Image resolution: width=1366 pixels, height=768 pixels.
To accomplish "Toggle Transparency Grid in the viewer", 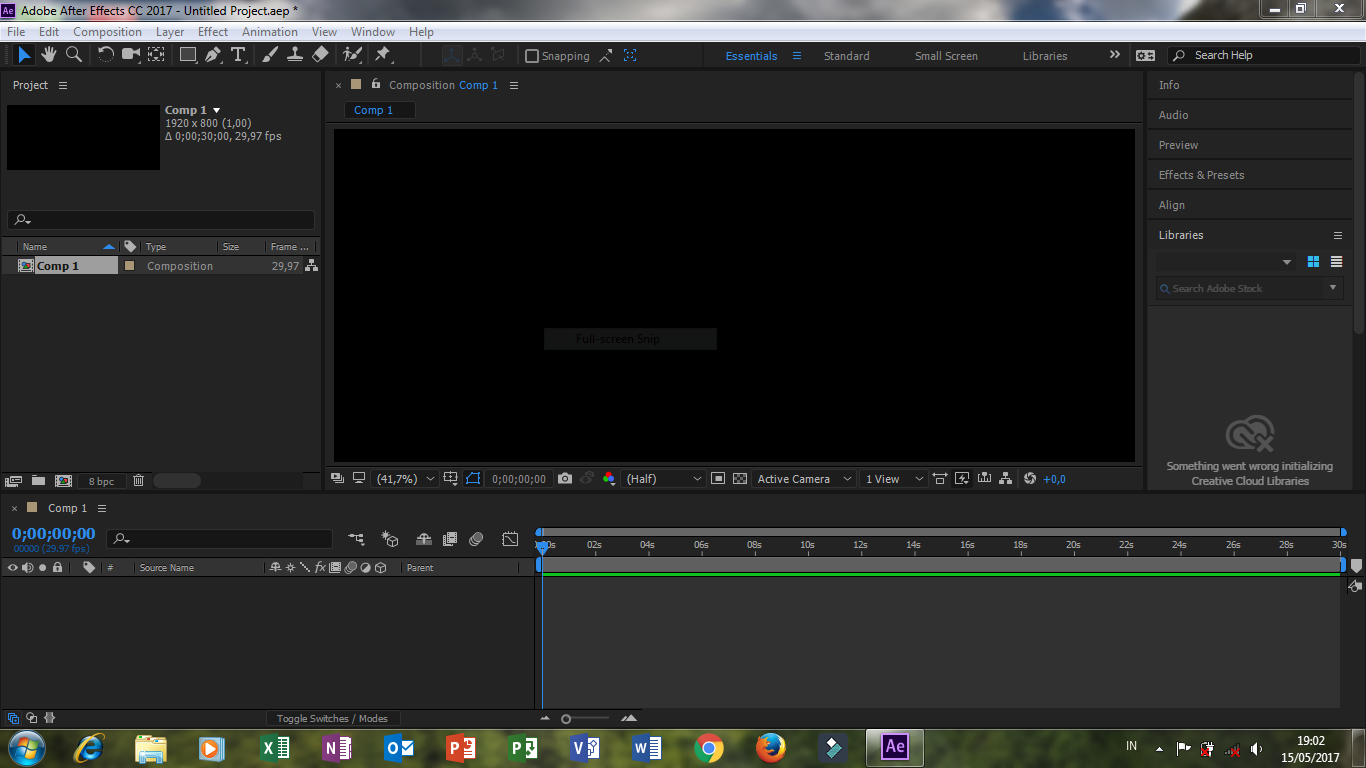I will 739,479.
